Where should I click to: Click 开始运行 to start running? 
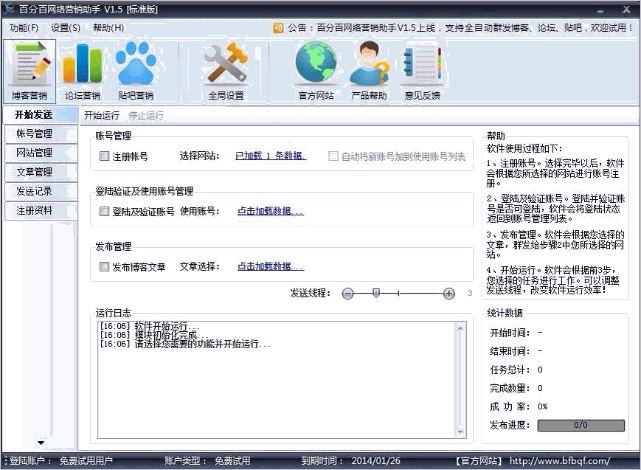tap(102, 116)
